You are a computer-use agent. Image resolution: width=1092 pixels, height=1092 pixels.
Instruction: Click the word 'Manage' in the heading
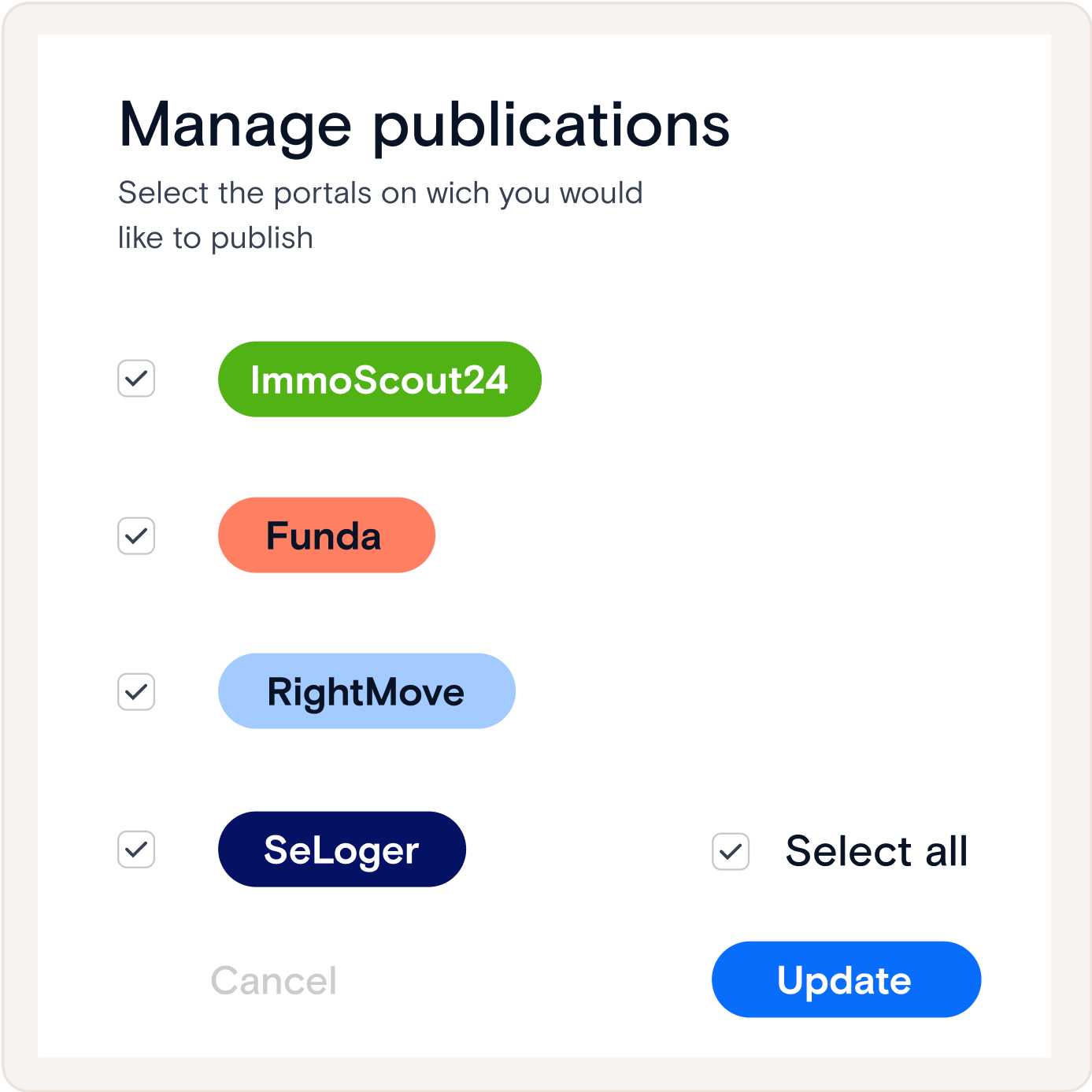pyautogui.click(x=235, y=126)
